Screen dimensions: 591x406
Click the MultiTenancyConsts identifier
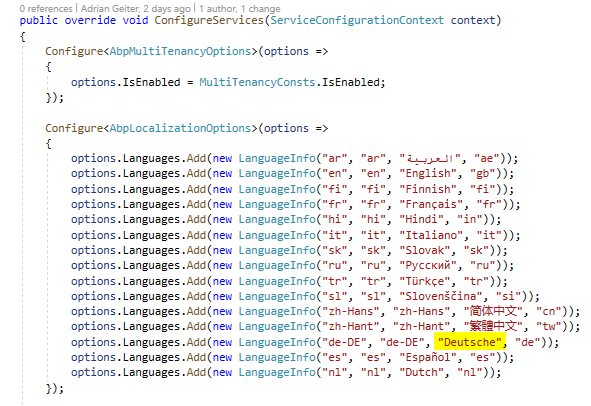click(257, 82)
